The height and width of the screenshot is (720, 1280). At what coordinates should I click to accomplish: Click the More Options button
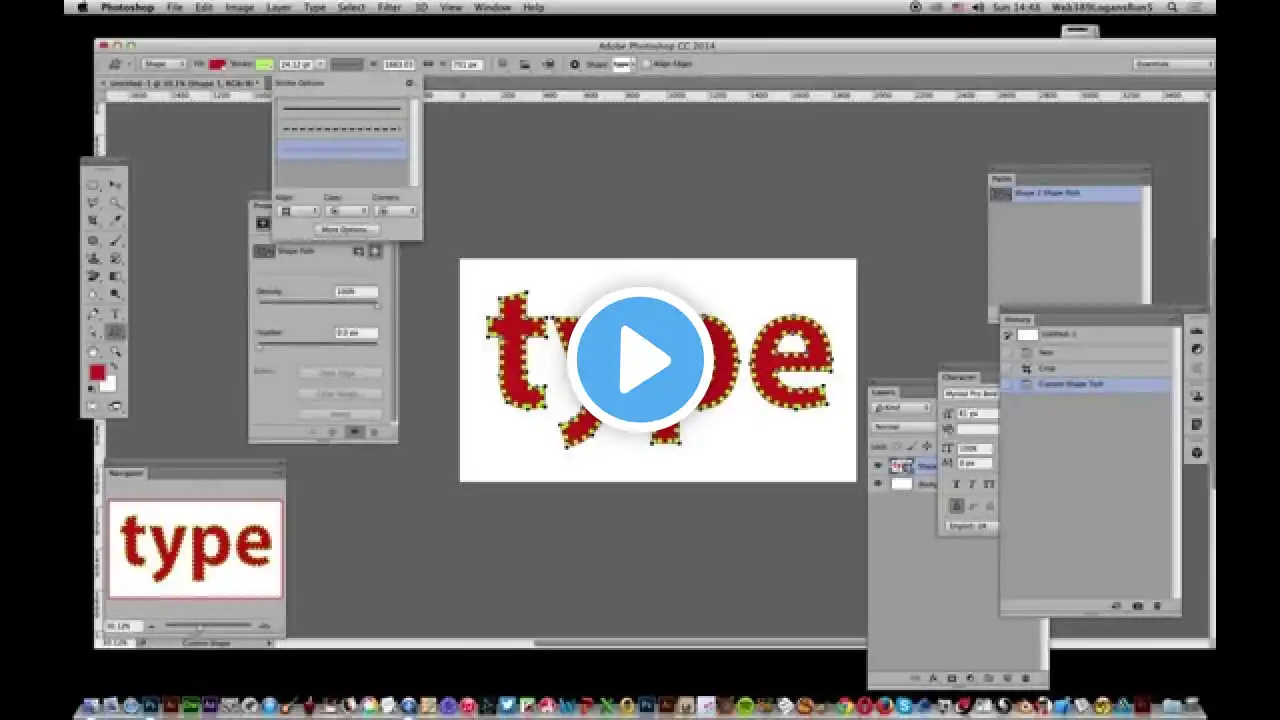[345, 229]
